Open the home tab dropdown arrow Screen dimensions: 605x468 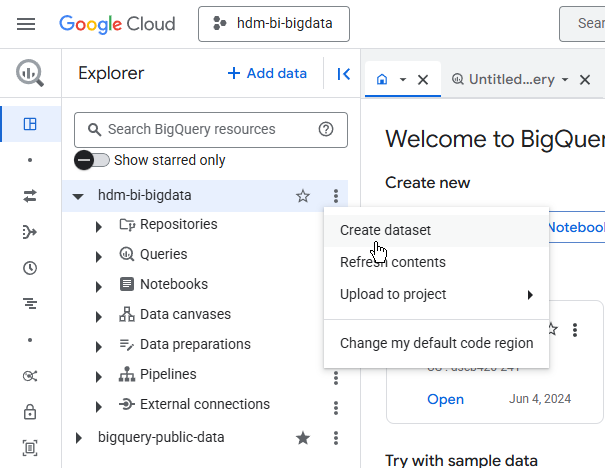(402, 80)
